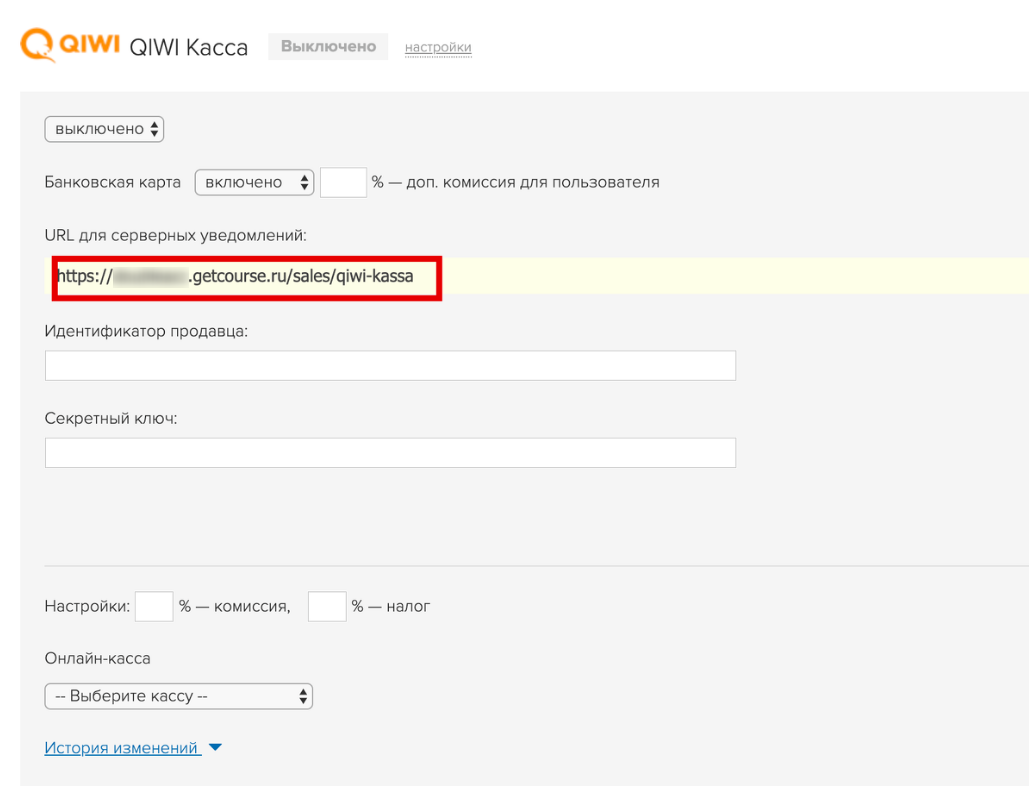Click the QIWI Касса title text
Image resolution: width=1029 pixels, height=786 pixels.
(189, 47)
